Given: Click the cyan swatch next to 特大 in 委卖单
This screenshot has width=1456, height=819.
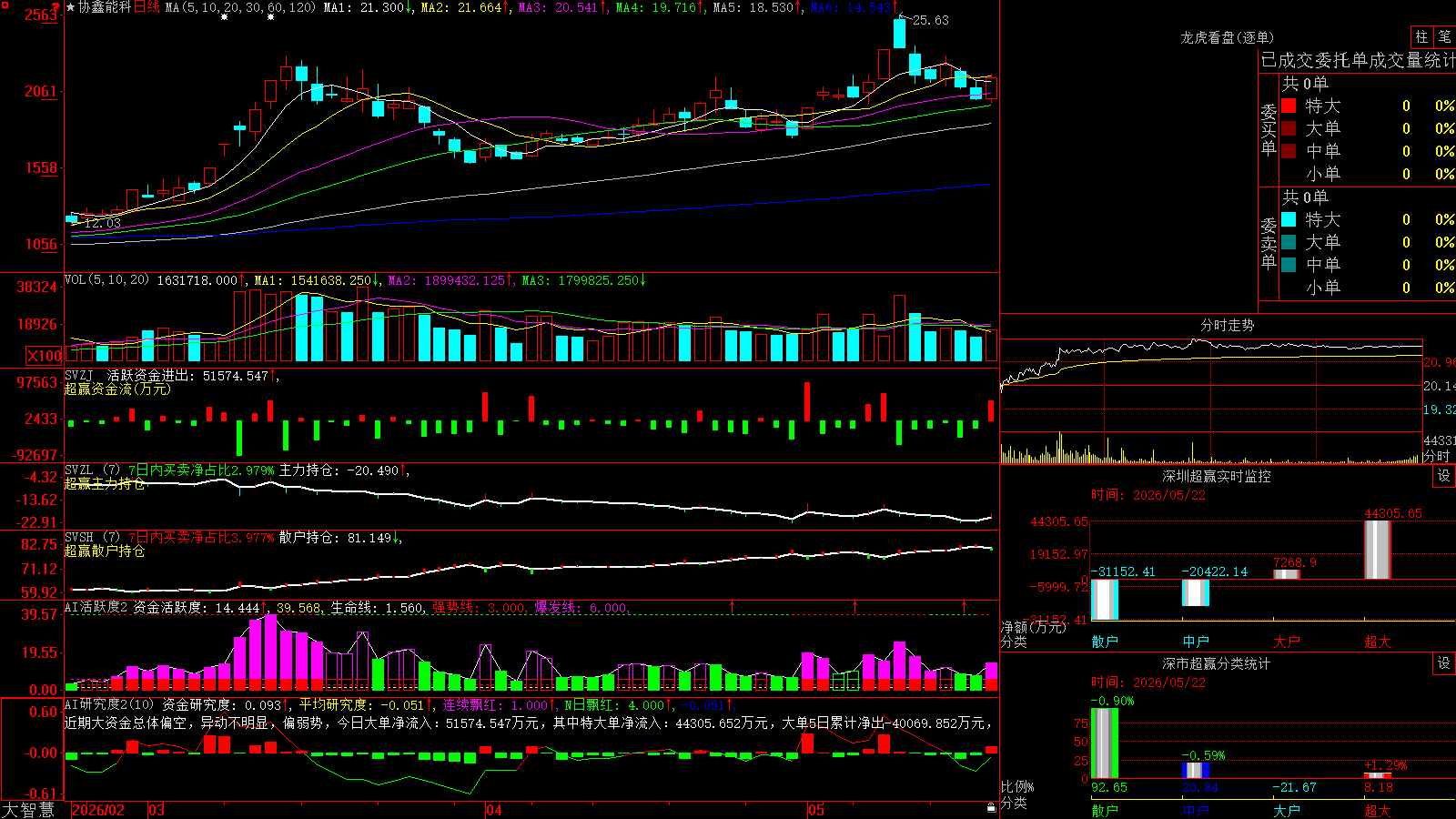Looking at the screenshot, I should pos(1289,219).
